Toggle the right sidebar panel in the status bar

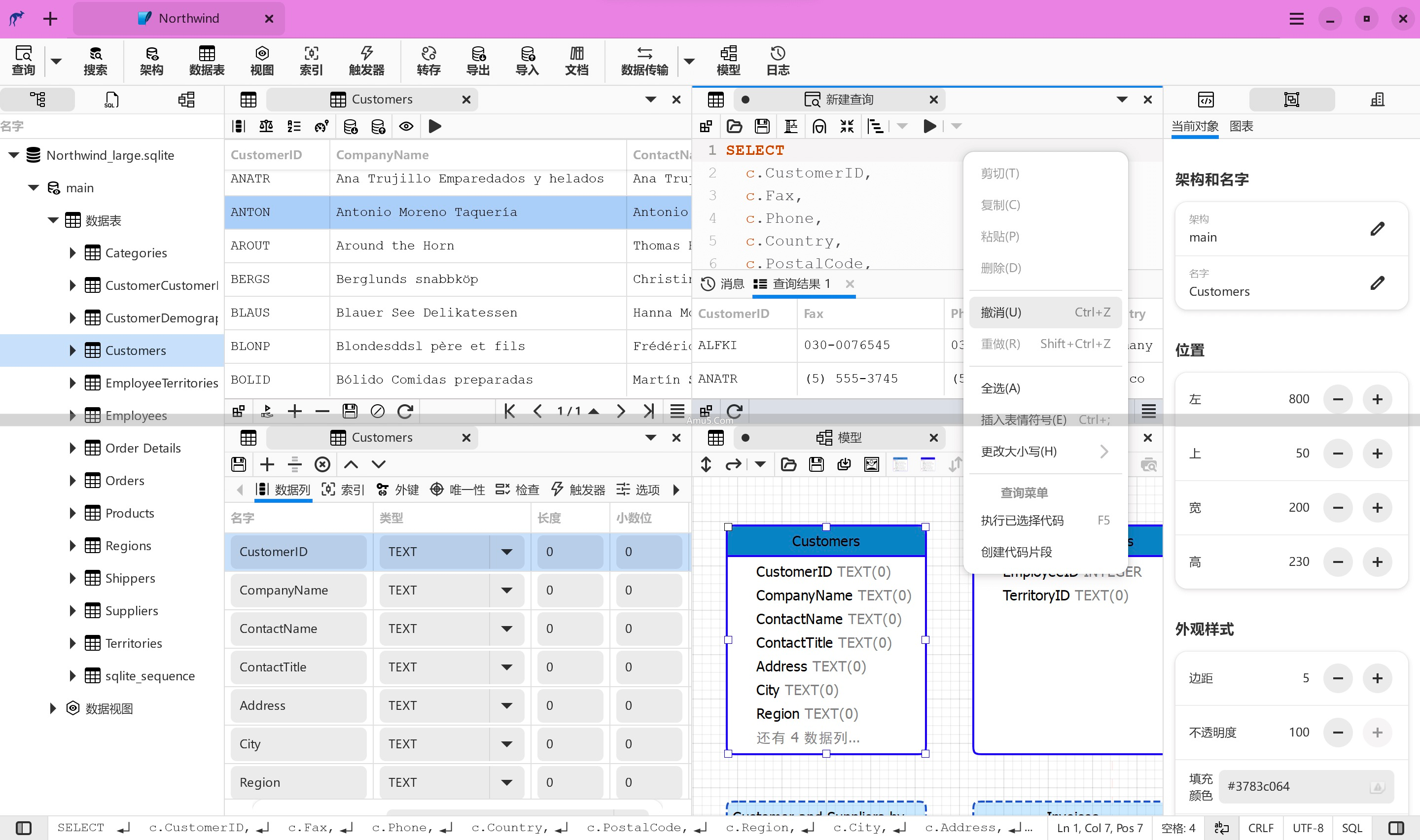point(1396,828)
